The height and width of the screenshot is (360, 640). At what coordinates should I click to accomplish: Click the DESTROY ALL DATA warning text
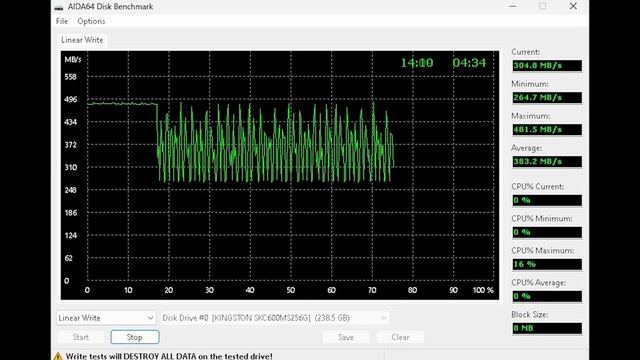(x=169, y=356)
